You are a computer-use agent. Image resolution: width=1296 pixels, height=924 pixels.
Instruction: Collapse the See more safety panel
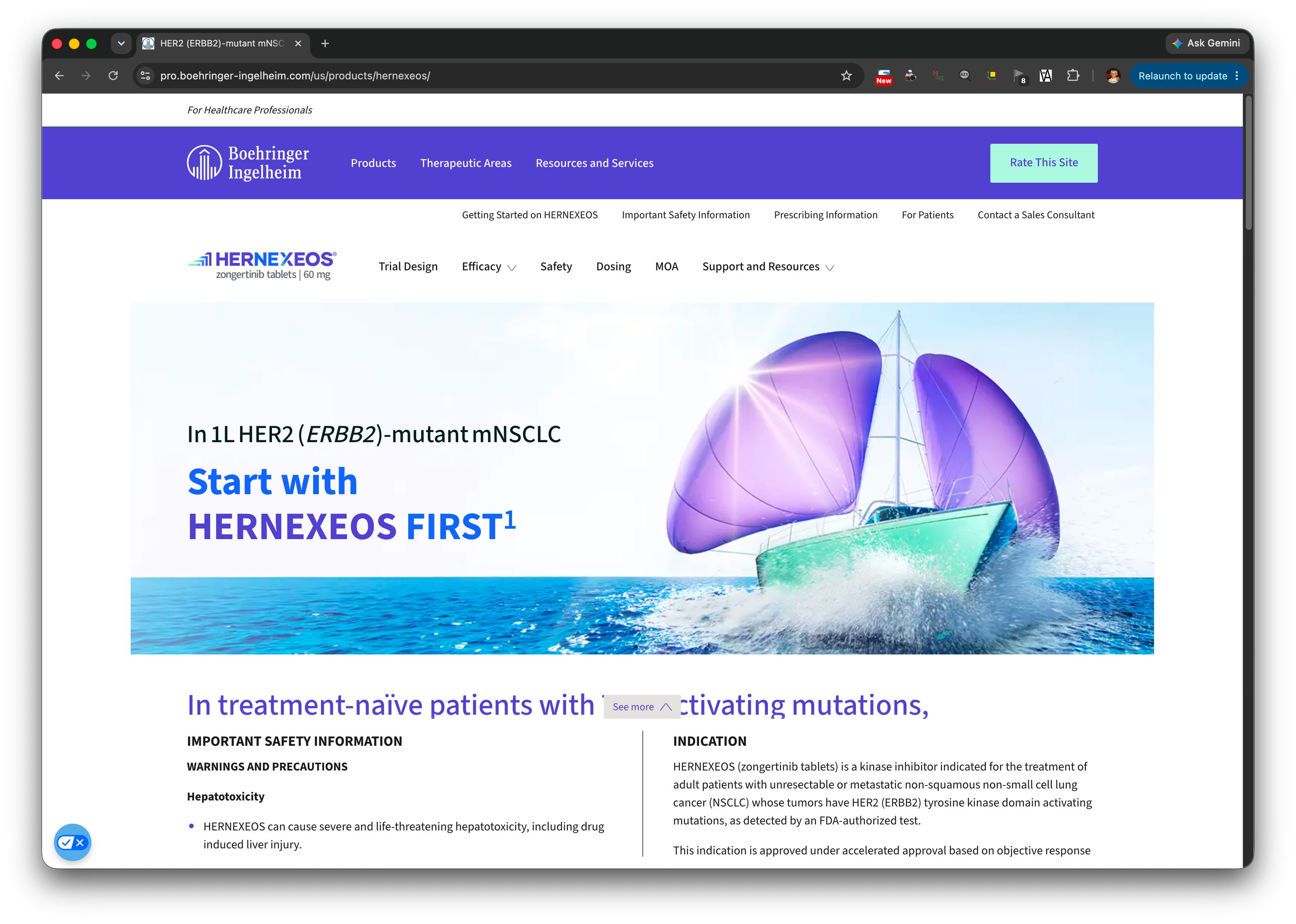tap(642, 706)
